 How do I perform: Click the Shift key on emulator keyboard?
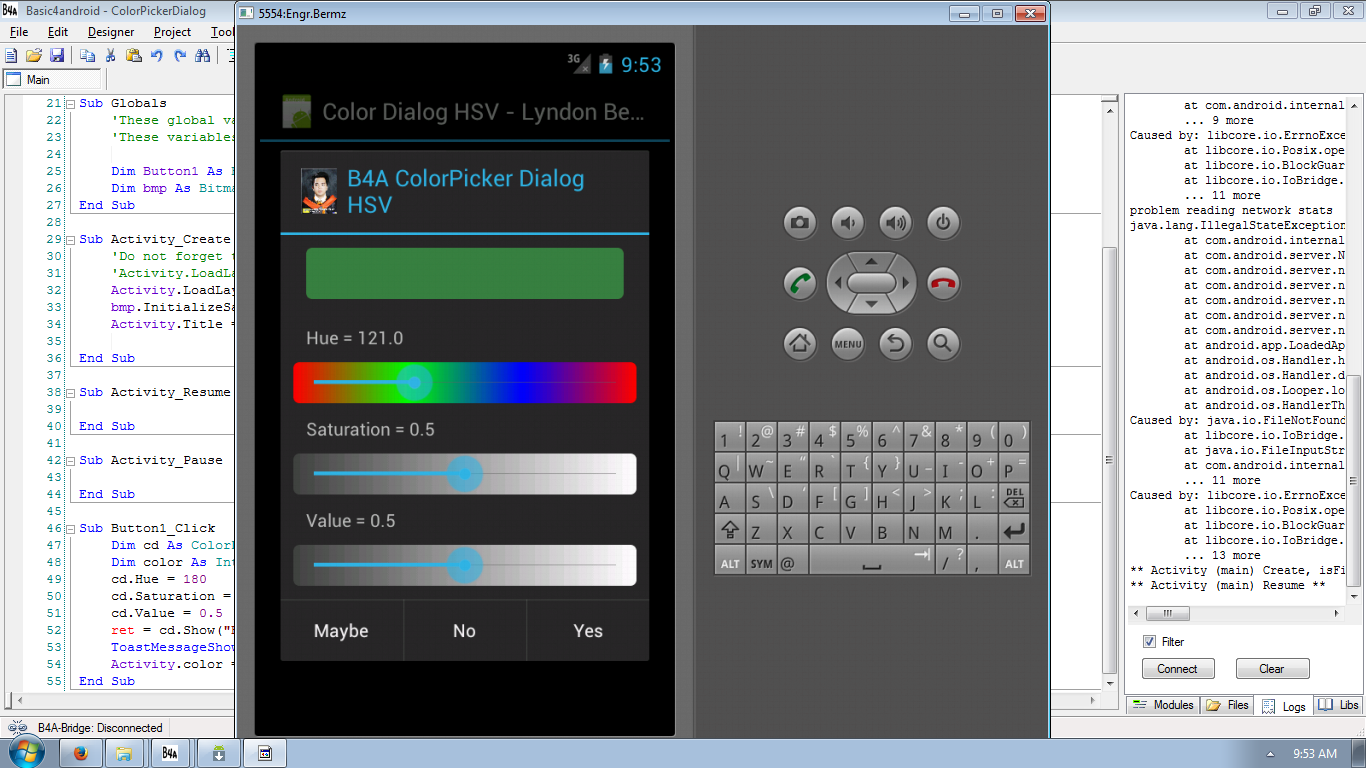(730, 531)
